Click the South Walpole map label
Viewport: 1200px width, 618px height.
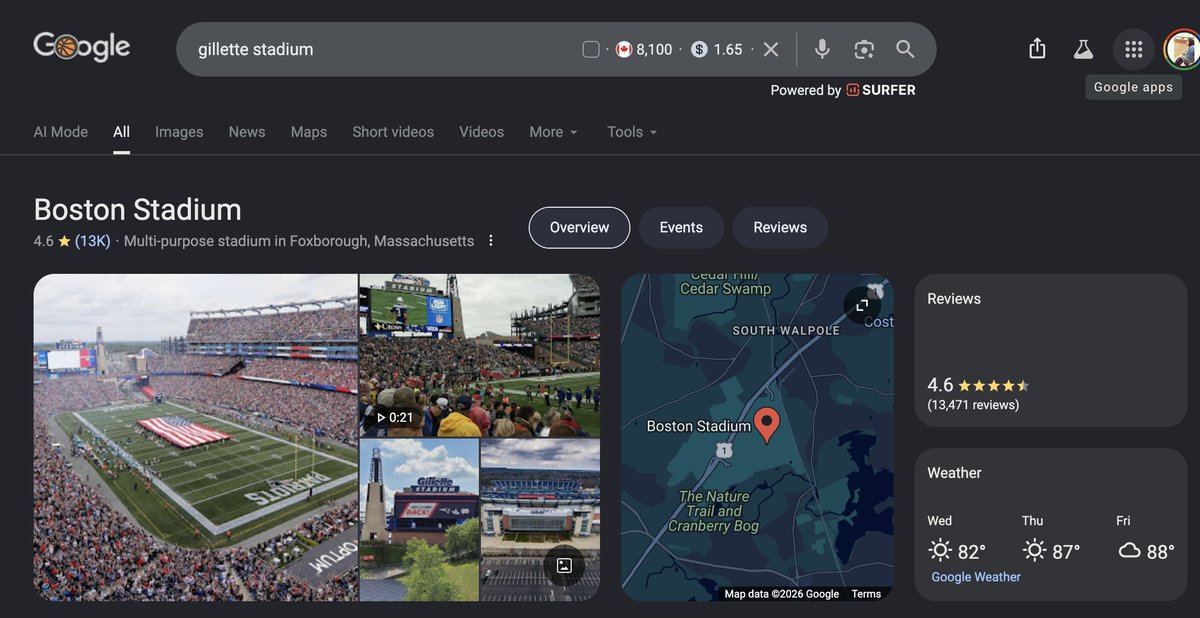click(x=786, y=330)
